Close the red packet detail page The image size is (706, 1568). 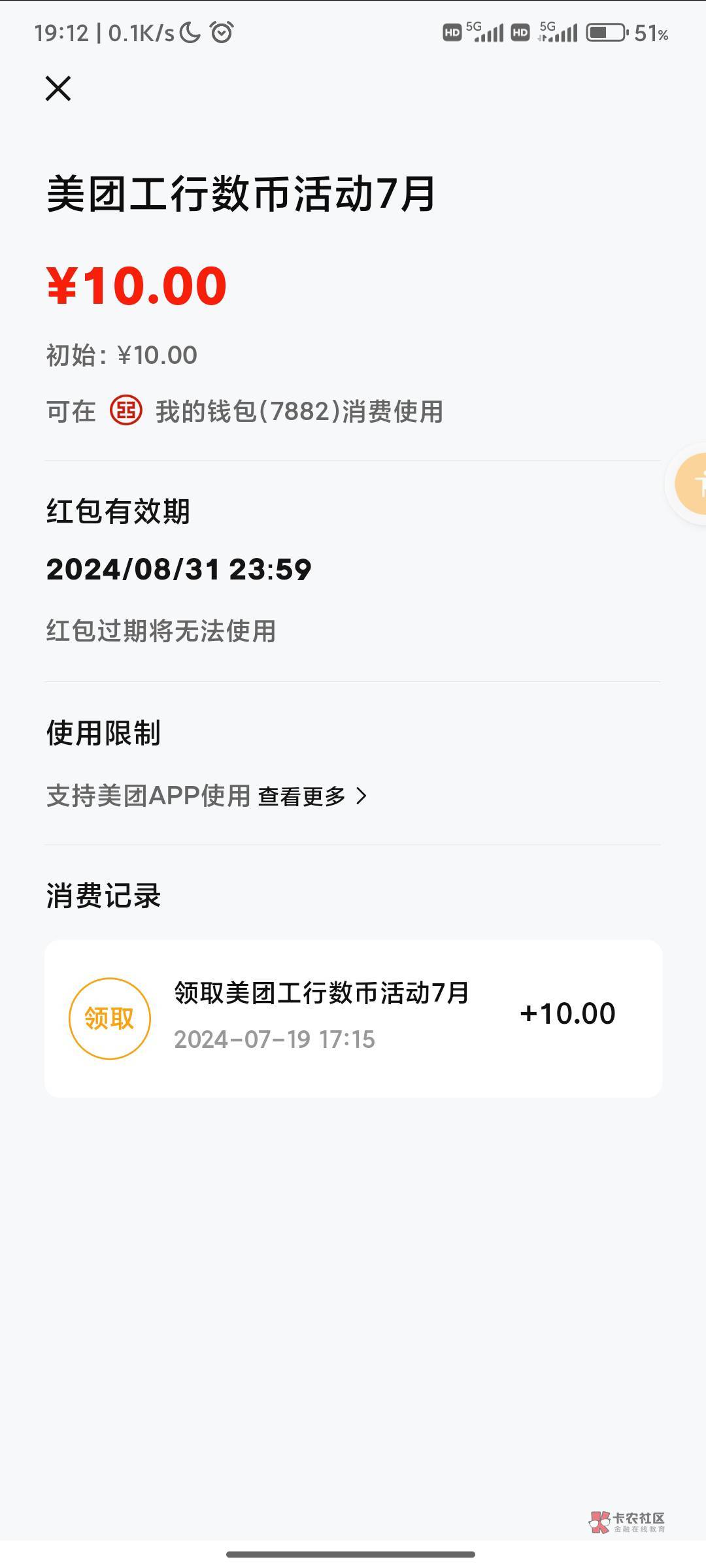[58, 88]
